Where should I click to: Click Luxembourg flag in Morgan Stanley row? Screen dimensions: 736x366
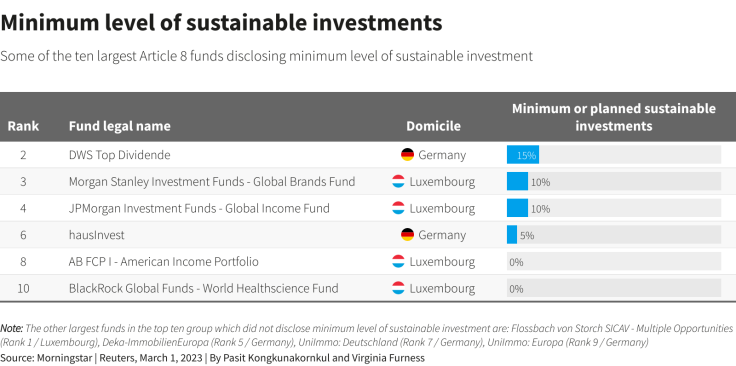398,182
